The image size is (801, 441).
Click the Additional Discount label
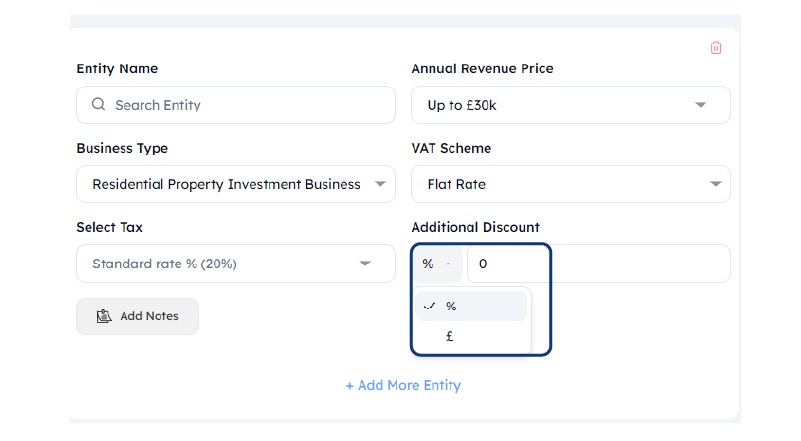(x=475, y=227)
